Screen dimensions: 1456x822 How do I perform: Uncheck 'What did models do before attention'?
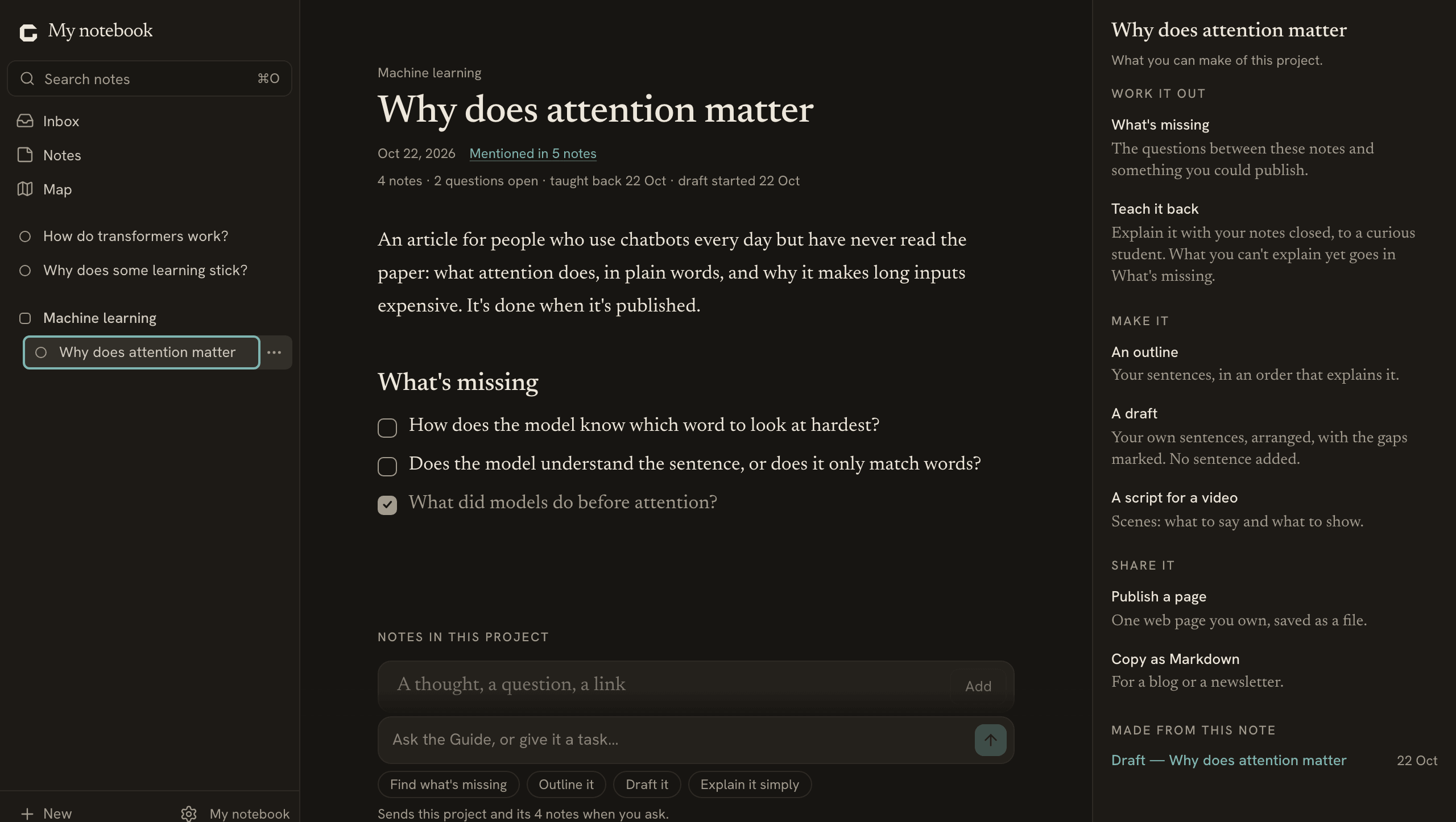point(387,505)
